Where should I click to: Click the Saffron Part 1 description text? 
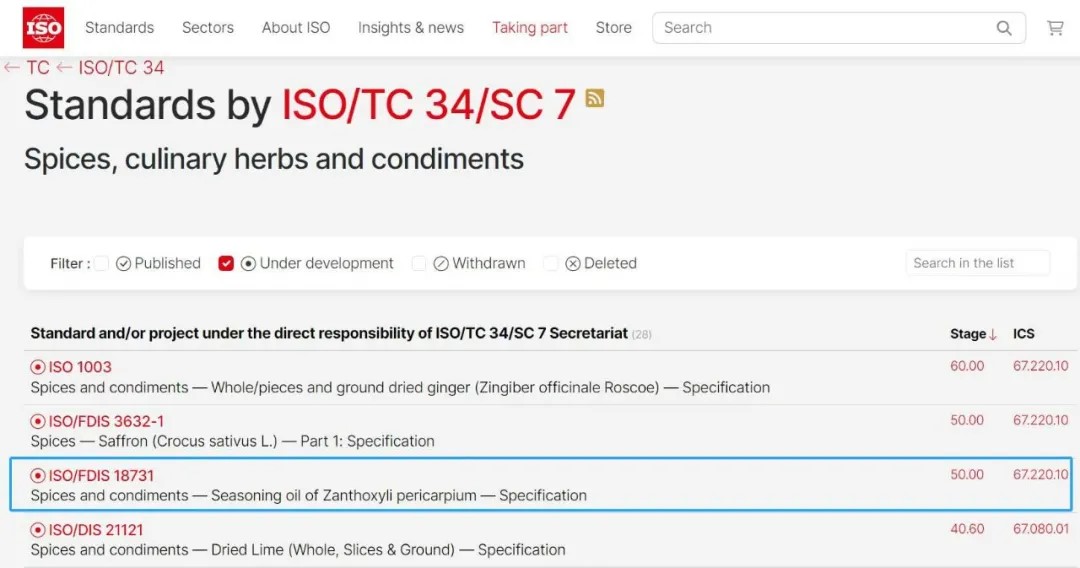click(x=232, y=441)
